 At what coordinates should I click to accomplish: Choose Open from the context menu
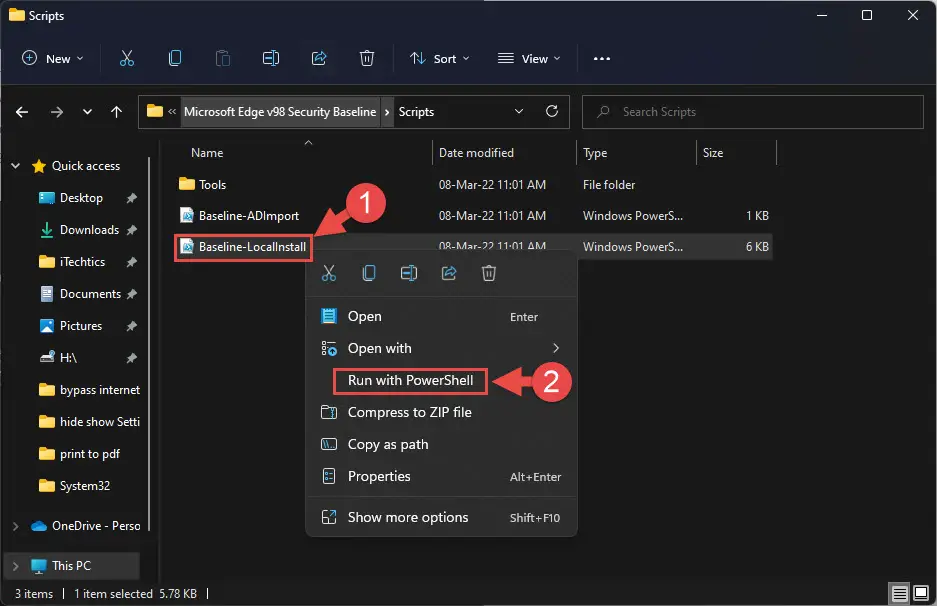441,316
